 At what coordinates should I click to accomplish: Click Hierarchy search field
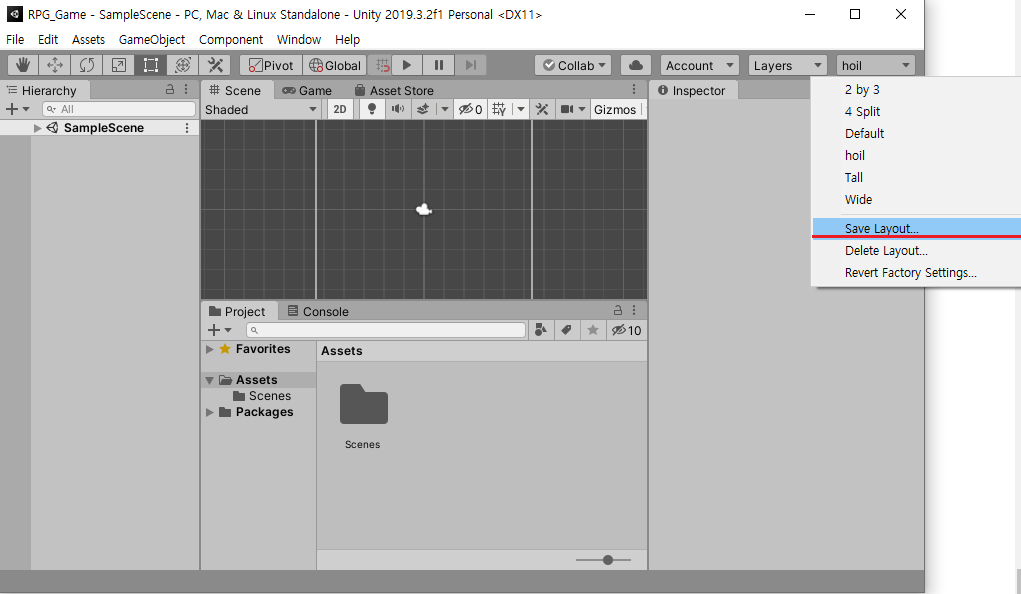[119, 109]
